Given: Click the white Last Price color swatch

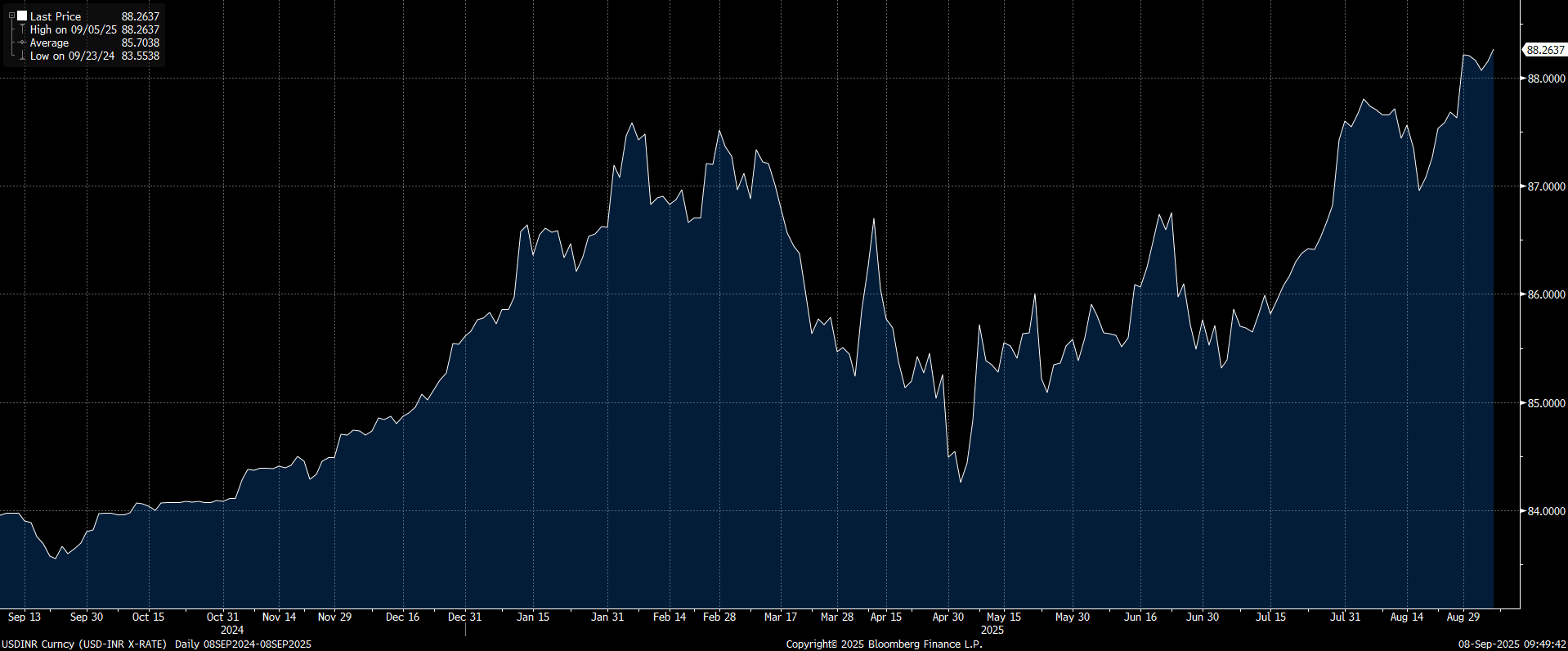Looking at the screenshot, I should (x=22, y=16).
